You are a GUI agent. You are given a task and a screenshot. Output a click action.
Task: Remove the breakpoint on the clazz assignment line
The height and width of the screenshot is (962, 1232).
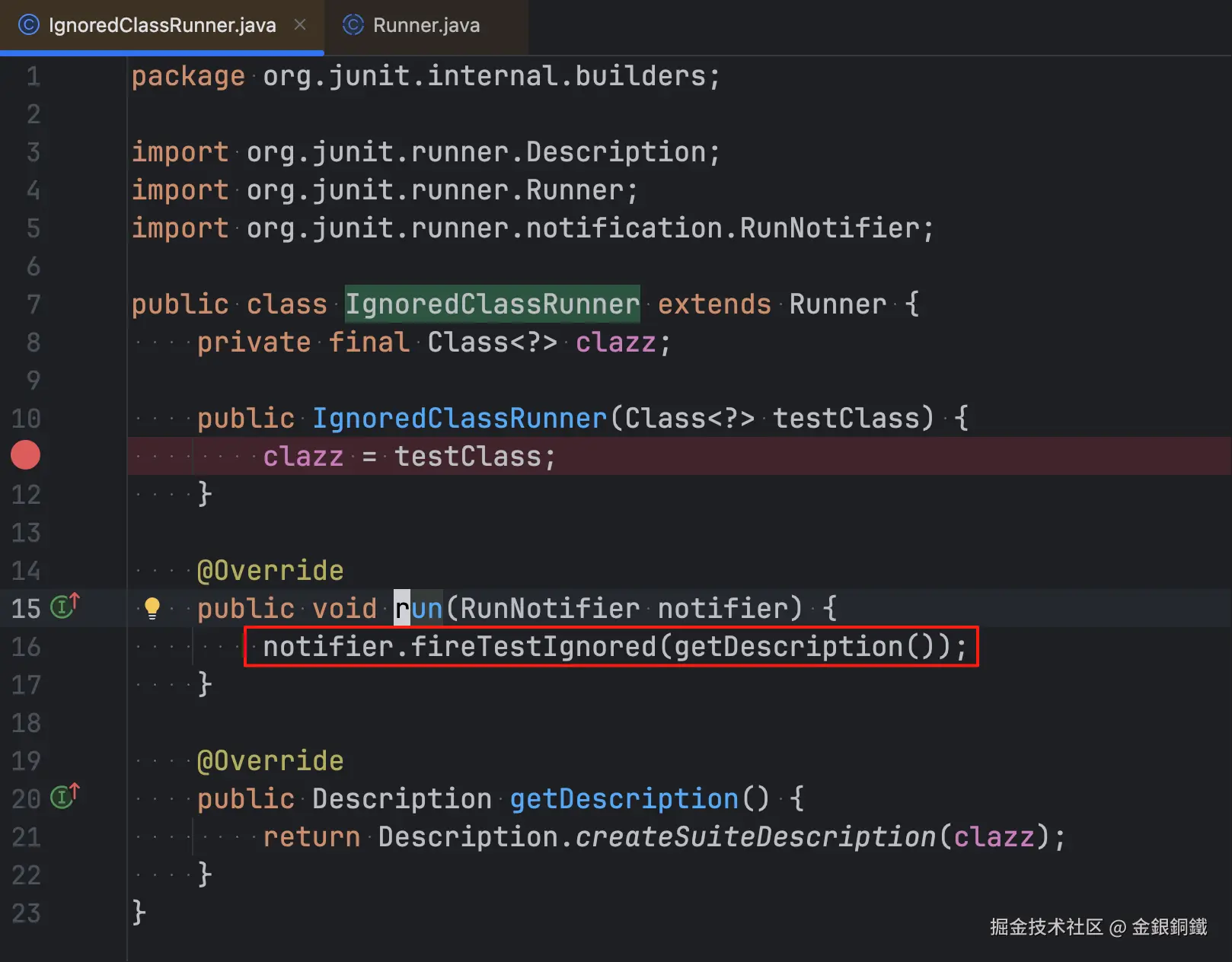25,455
